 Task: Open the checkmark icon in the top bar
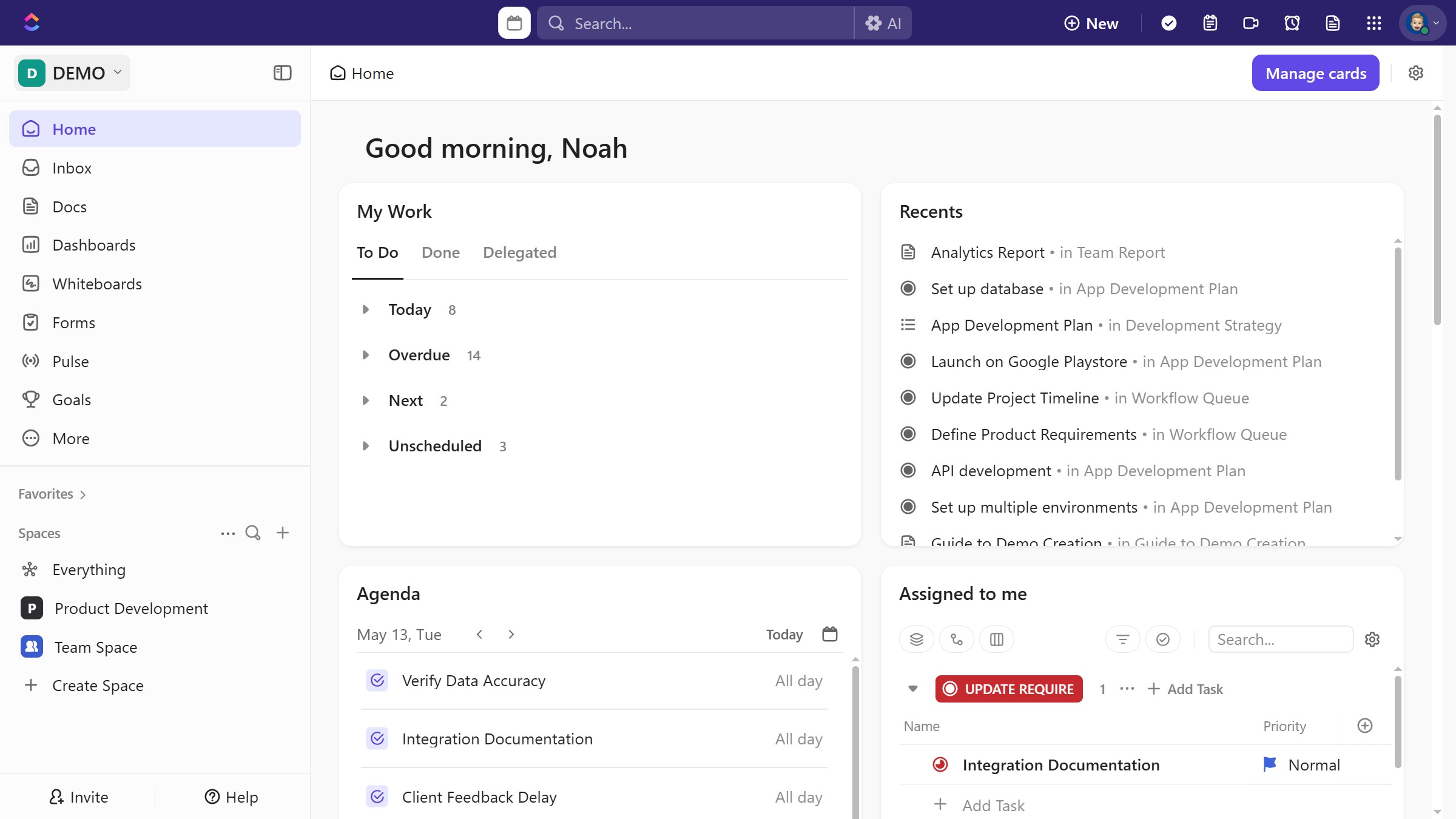point(1168,23)
